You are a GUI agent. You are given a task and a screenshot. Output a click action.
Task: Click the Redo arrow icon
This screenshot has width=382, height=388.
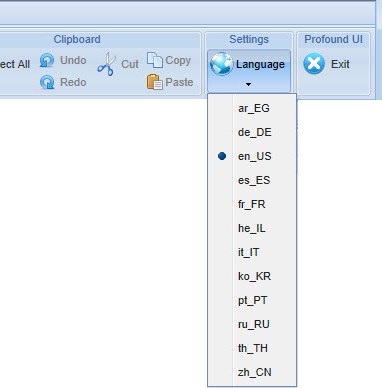[47, 82]
